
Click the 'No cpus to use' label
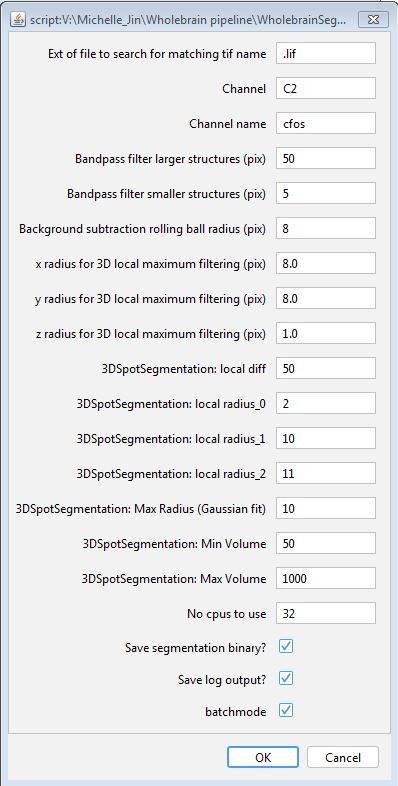pyautogui.click(x=227, y=614)
